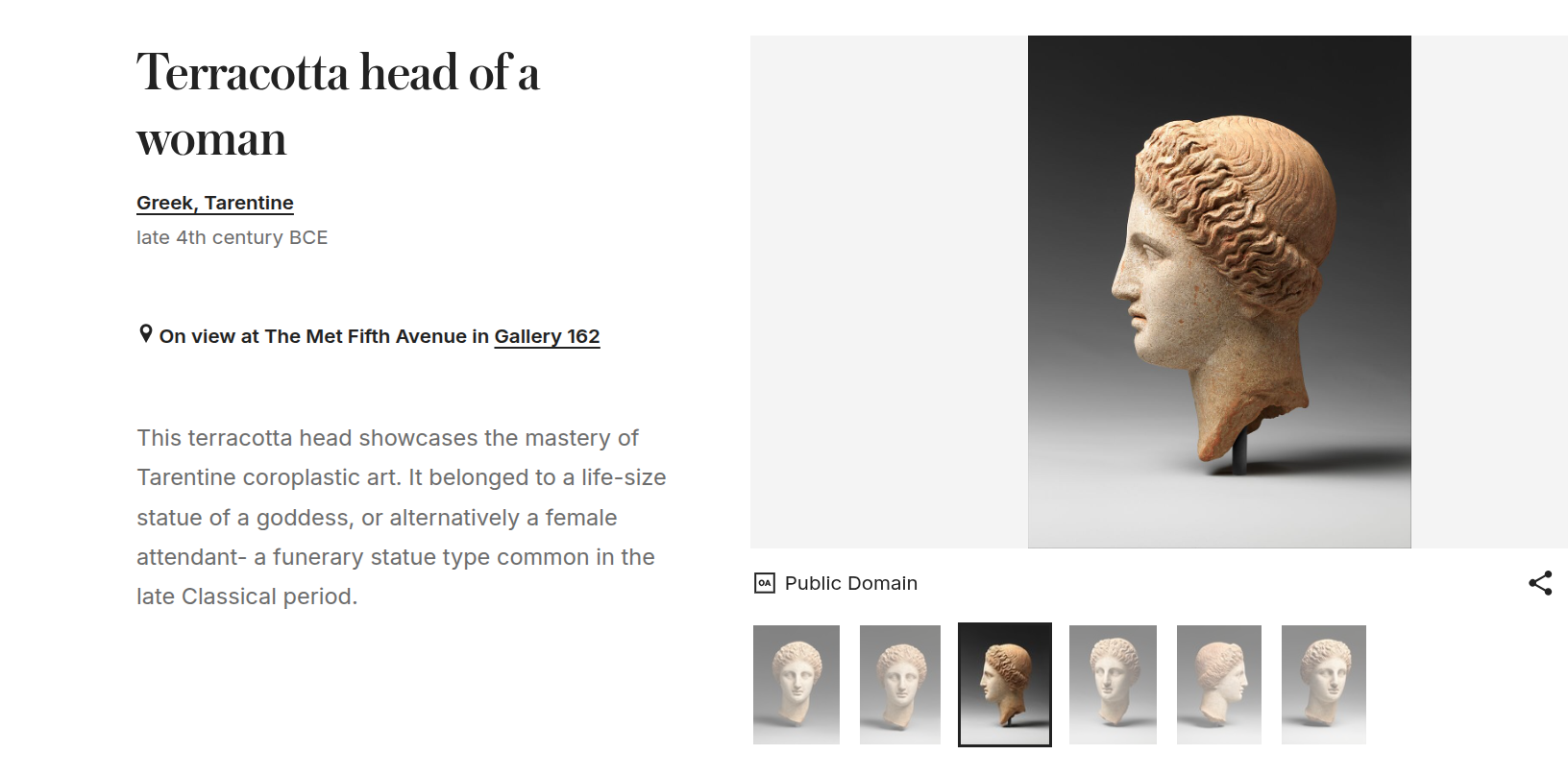
Task: Select the fourth frontal terracotta thumbnail
Action: pos(1113,684)
